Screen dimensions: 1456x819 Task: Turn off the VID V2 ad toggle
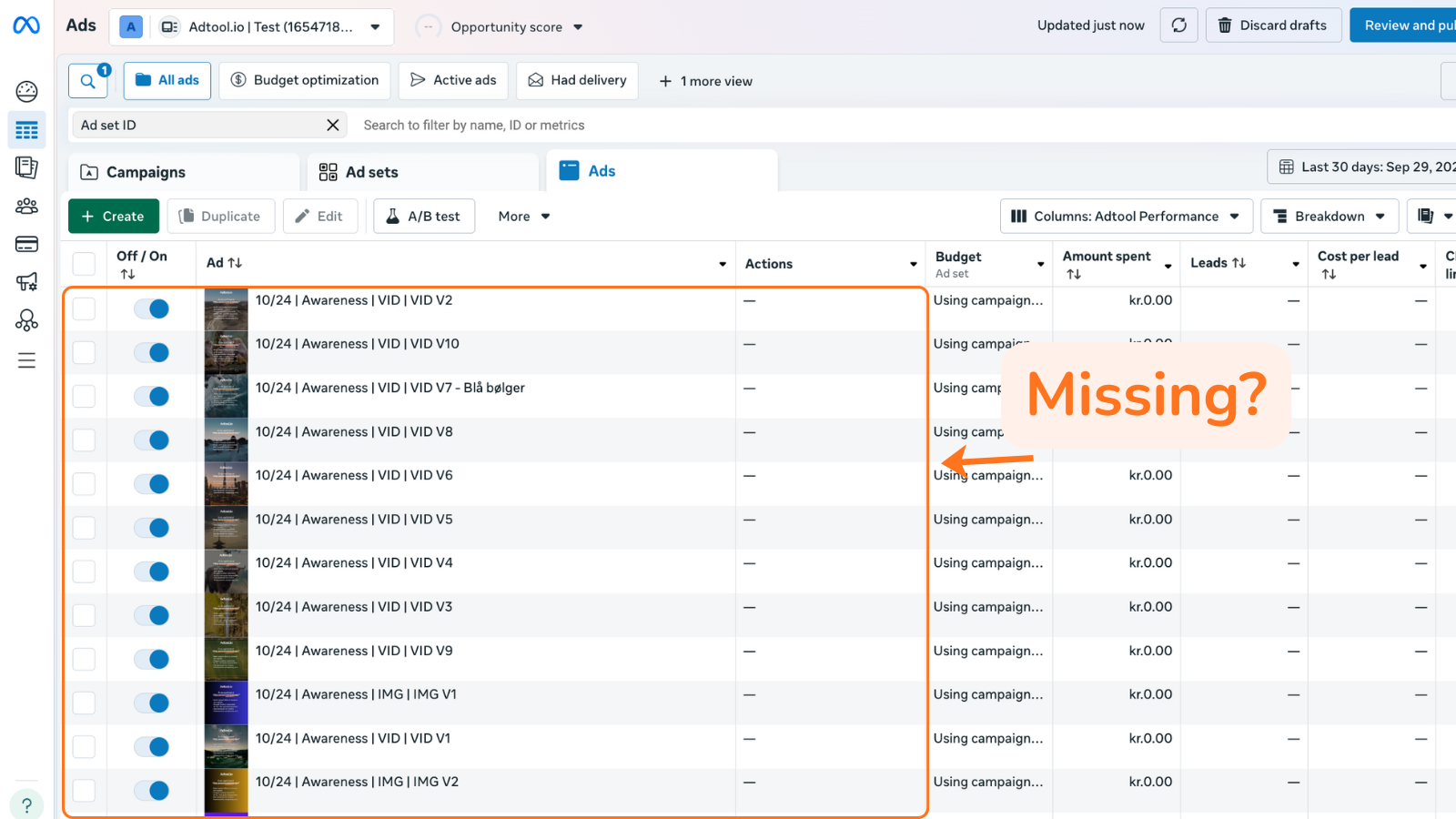point(152,309)
